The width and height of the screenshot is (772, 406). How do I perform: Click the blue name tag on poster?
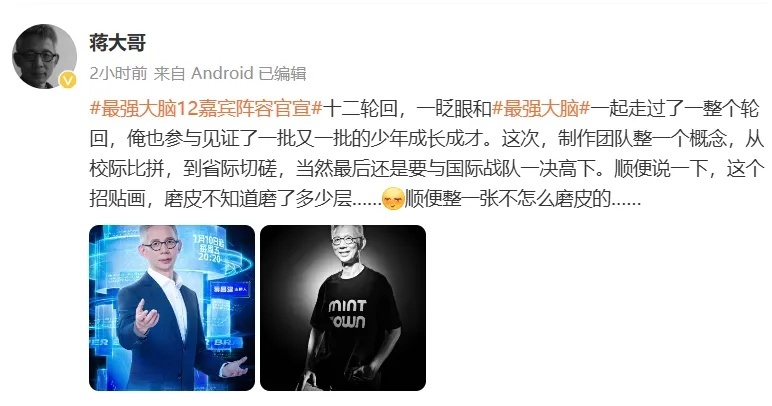[230, 289]
